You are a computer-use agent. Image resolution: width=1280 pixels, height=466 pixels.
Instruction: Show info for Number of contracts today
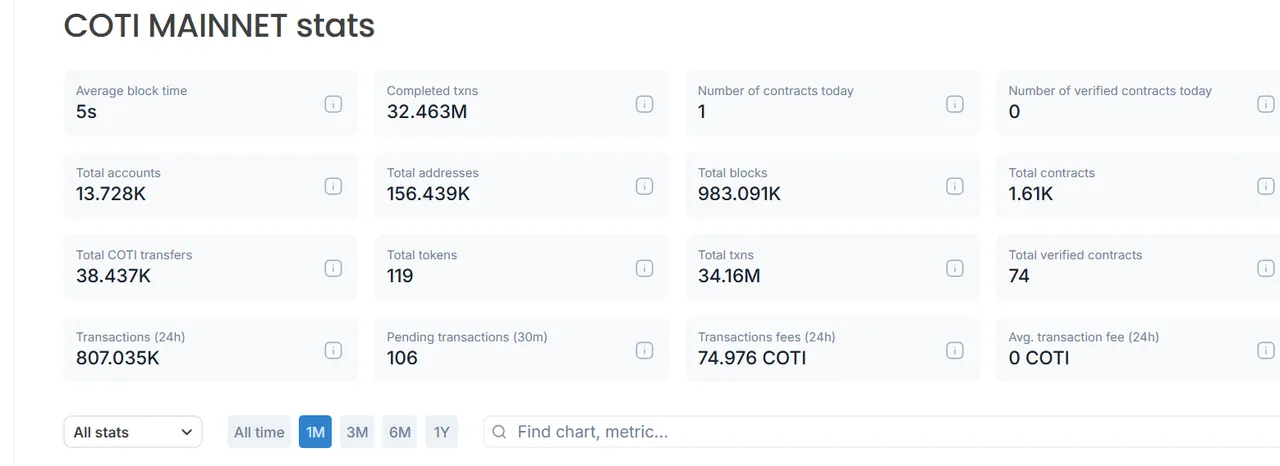955,104
